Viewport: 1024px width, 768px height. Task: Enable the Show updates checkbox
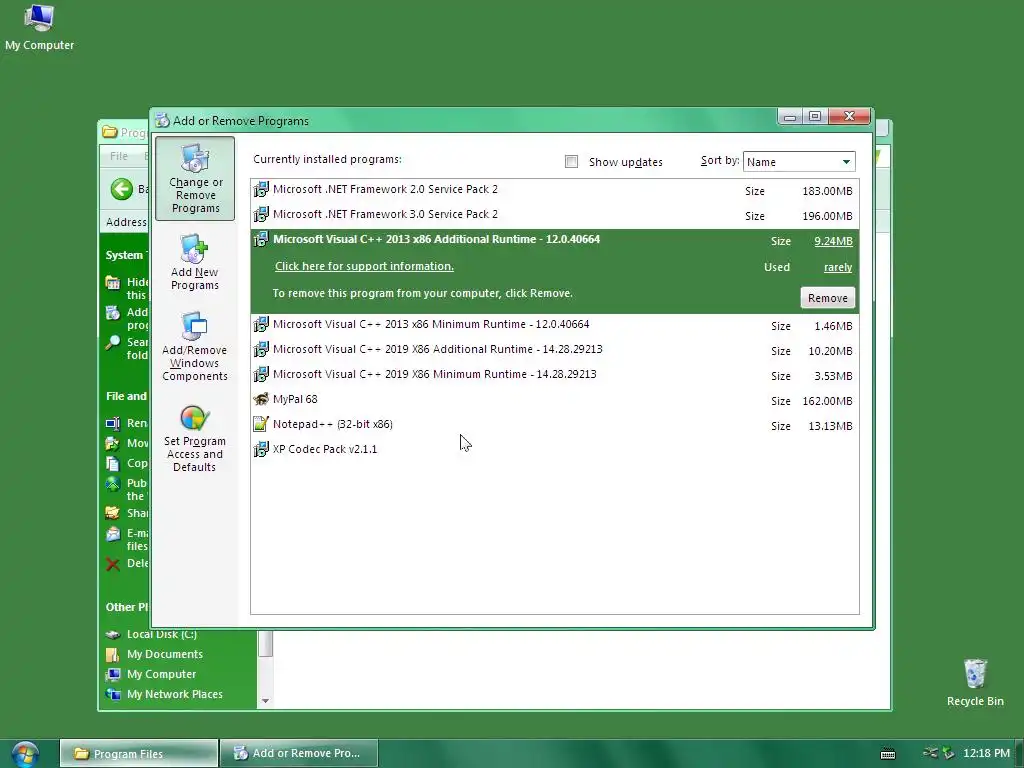pyautogui.click(x=571, y=162)
